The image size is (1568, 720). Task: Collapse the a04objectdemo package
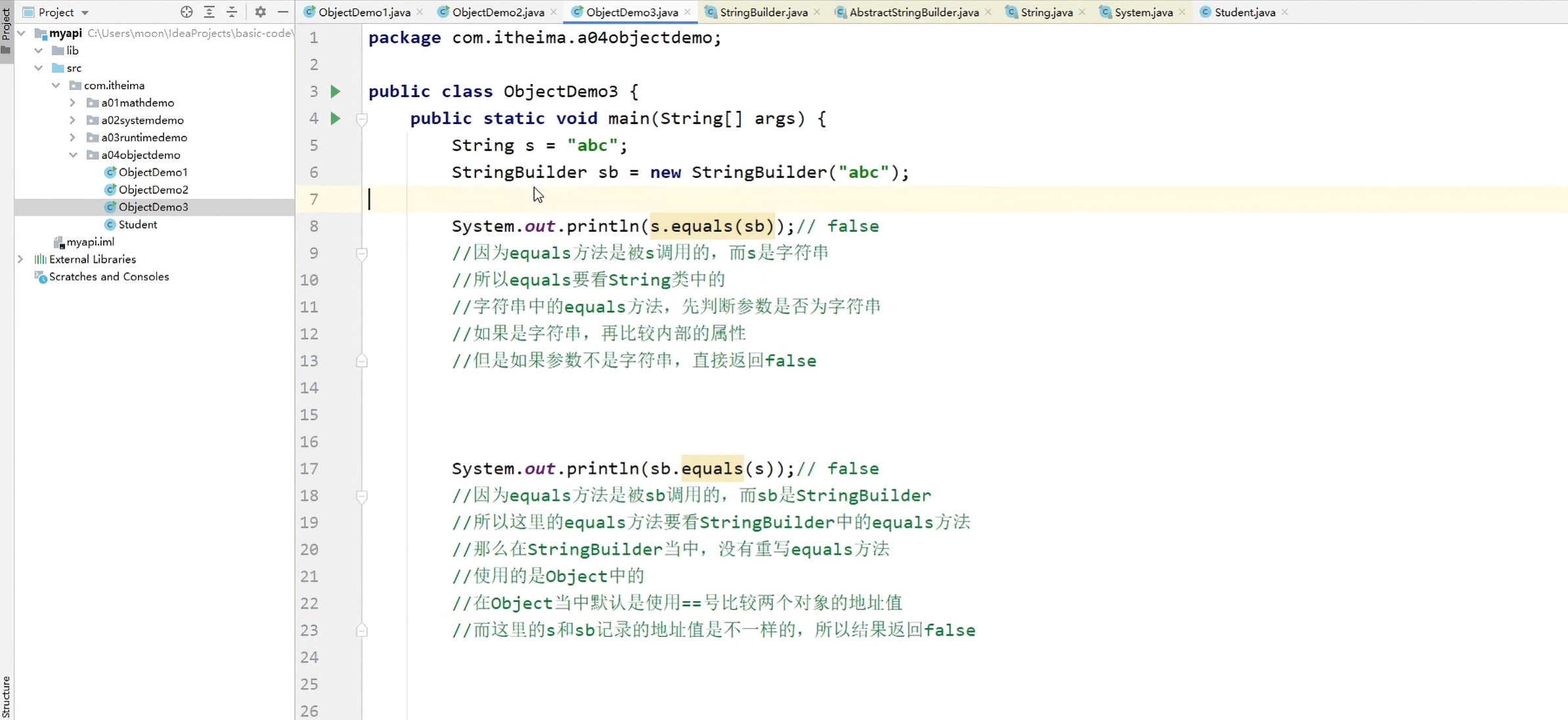point(73,155)
